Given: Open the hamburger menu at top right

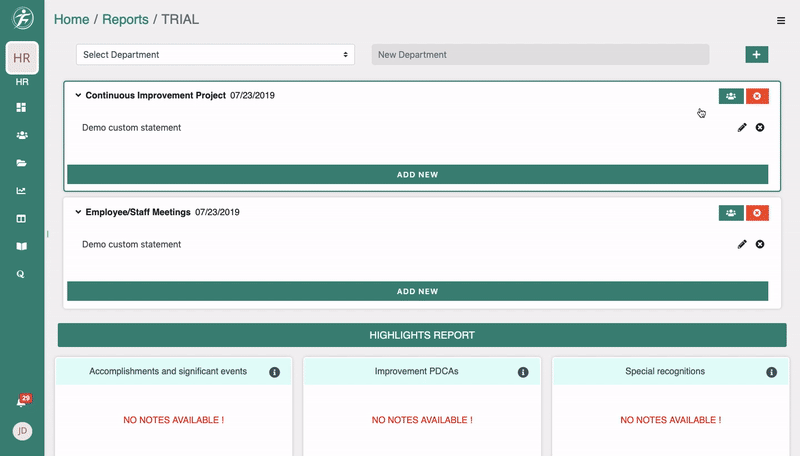Looking at the screenshot, I should tap(781, 20).
